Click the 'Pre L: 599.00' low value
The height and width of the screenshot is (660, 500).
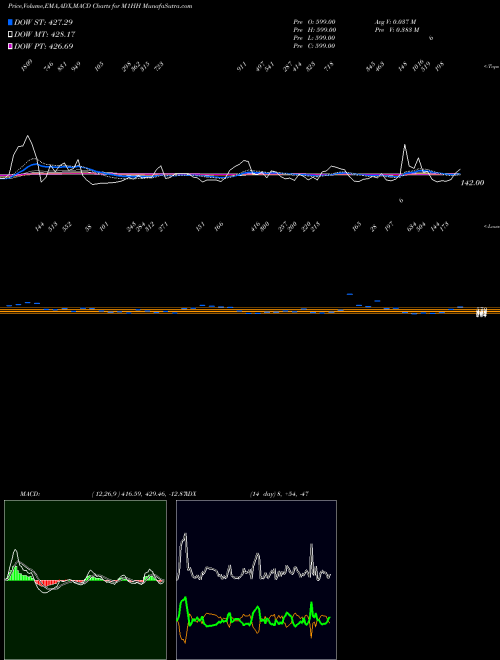coord(314,38)
